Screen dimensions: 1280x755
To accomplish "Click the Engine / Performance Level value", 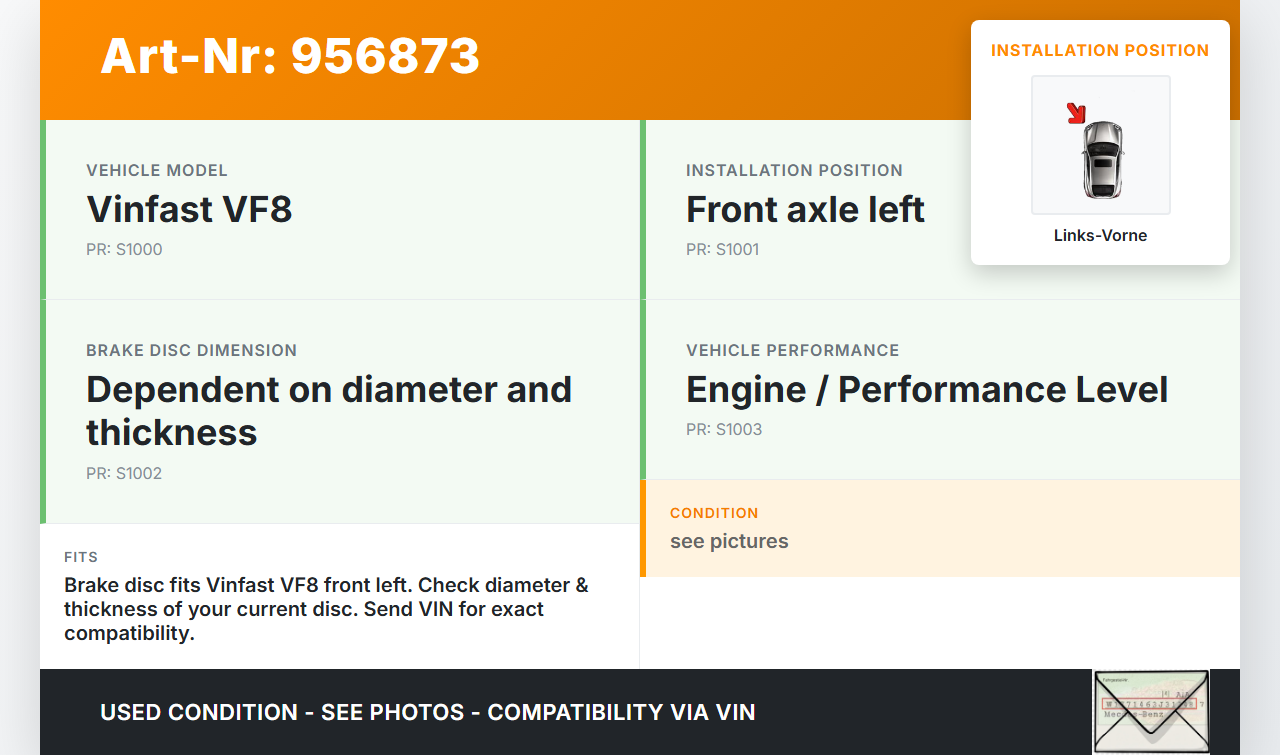I will 926,390.
